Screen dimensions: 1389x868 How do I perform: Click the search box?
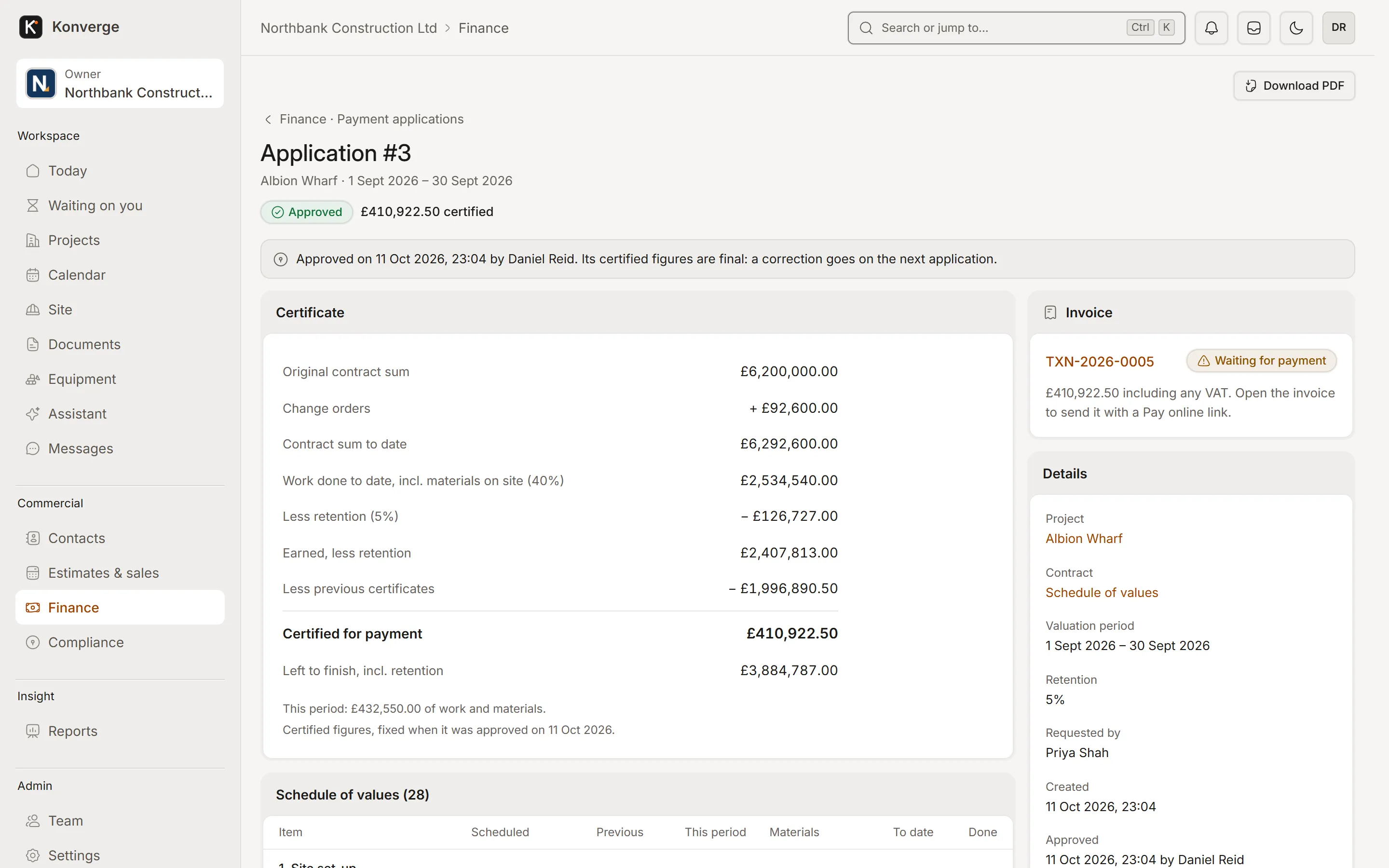[1016, 27]
